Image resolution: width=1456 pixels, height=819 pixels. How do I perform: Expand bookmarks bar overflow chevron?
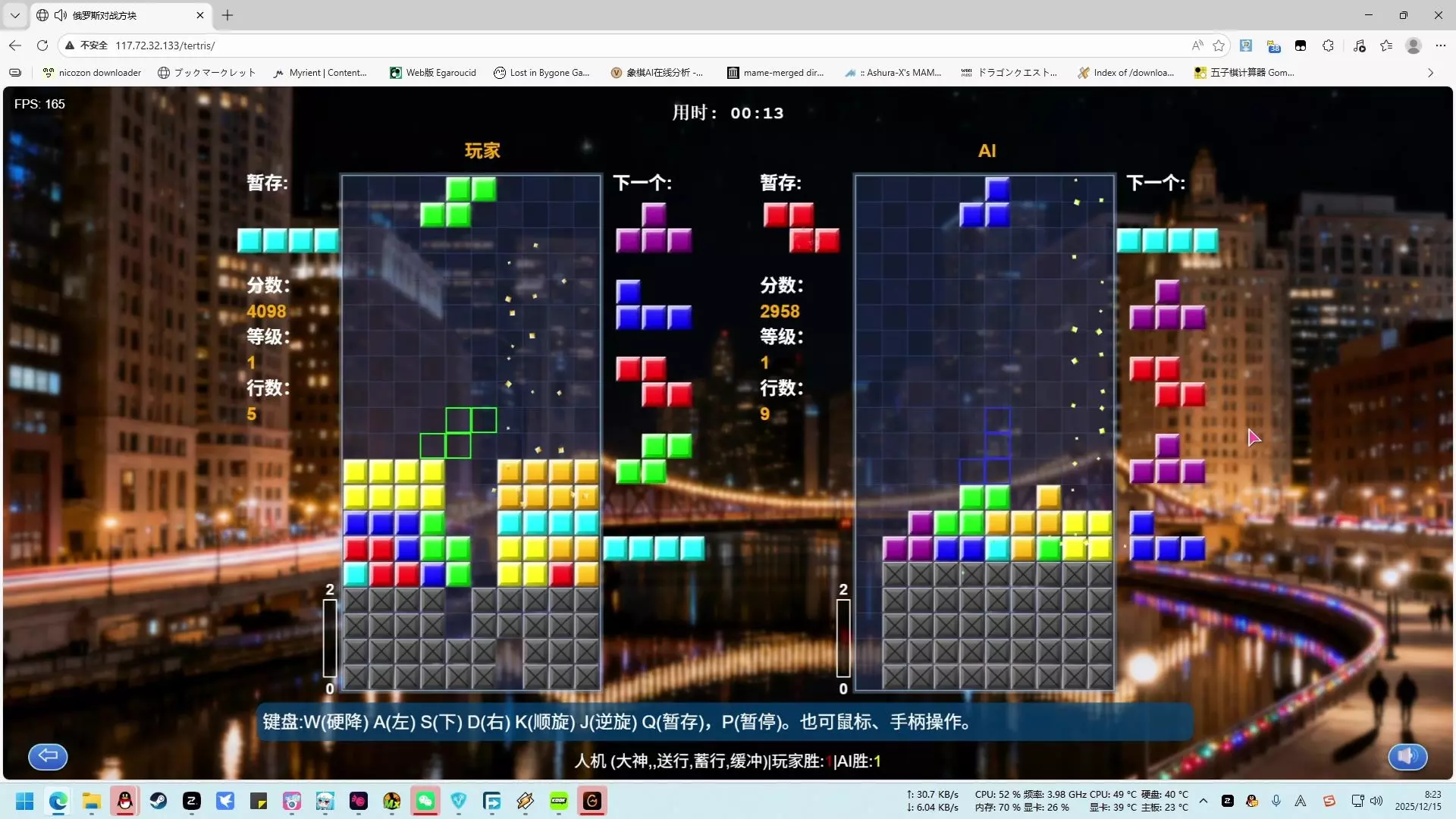click(1430, 73)
